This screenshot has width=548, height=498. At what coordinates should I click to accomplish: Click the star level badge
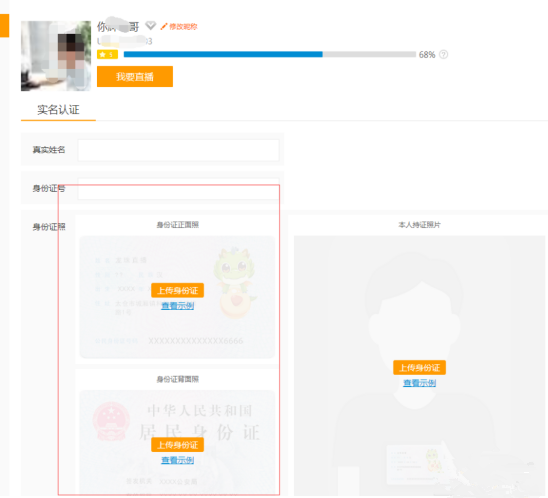point(107,55)
